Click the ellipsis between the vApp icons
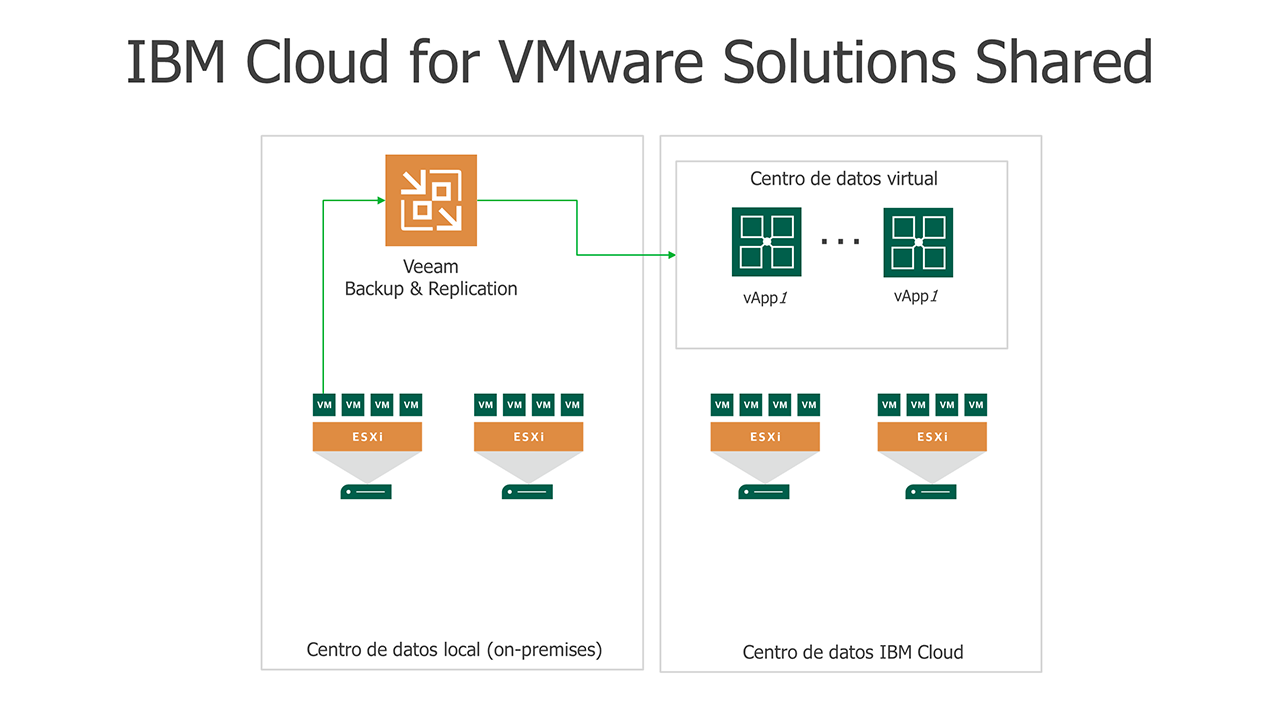This screenshot has width=1280, height=720. coord(840,241)
